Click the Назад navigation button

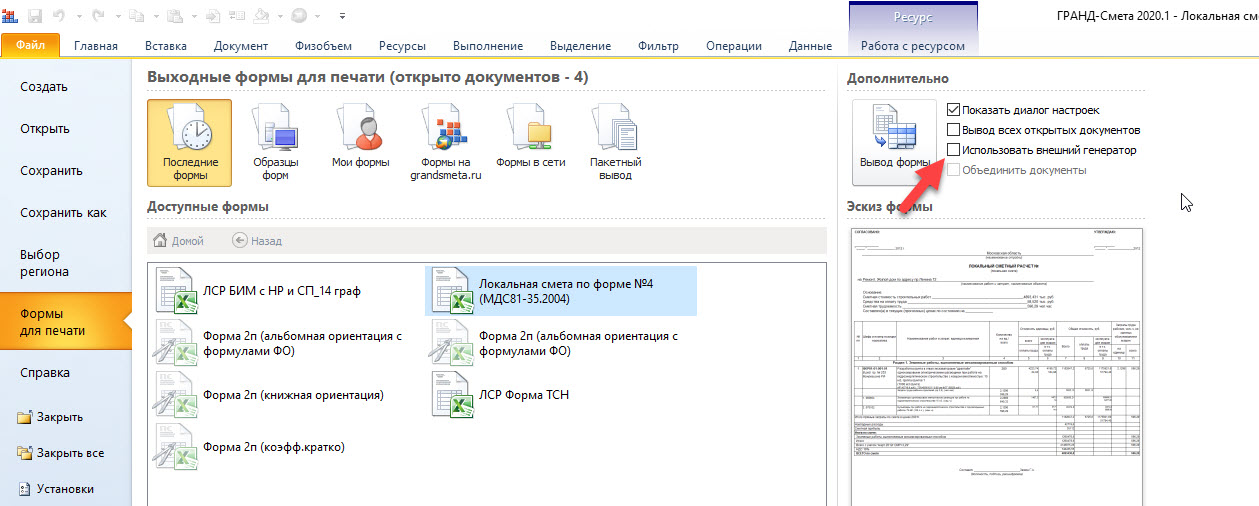click(x=257, y=241)
